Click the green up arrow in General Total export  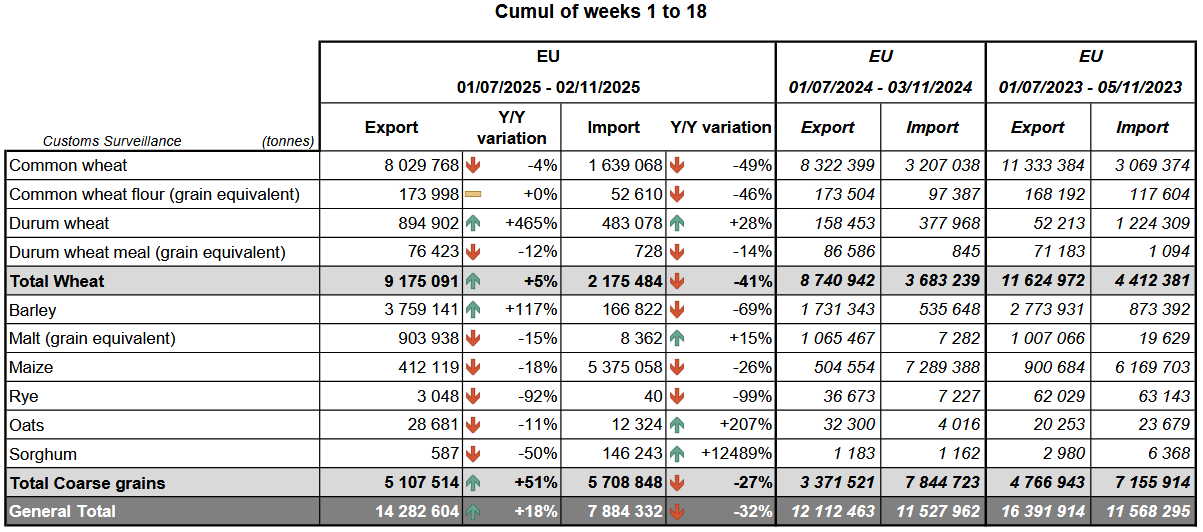pyautogui.click(x=473, y=512)
